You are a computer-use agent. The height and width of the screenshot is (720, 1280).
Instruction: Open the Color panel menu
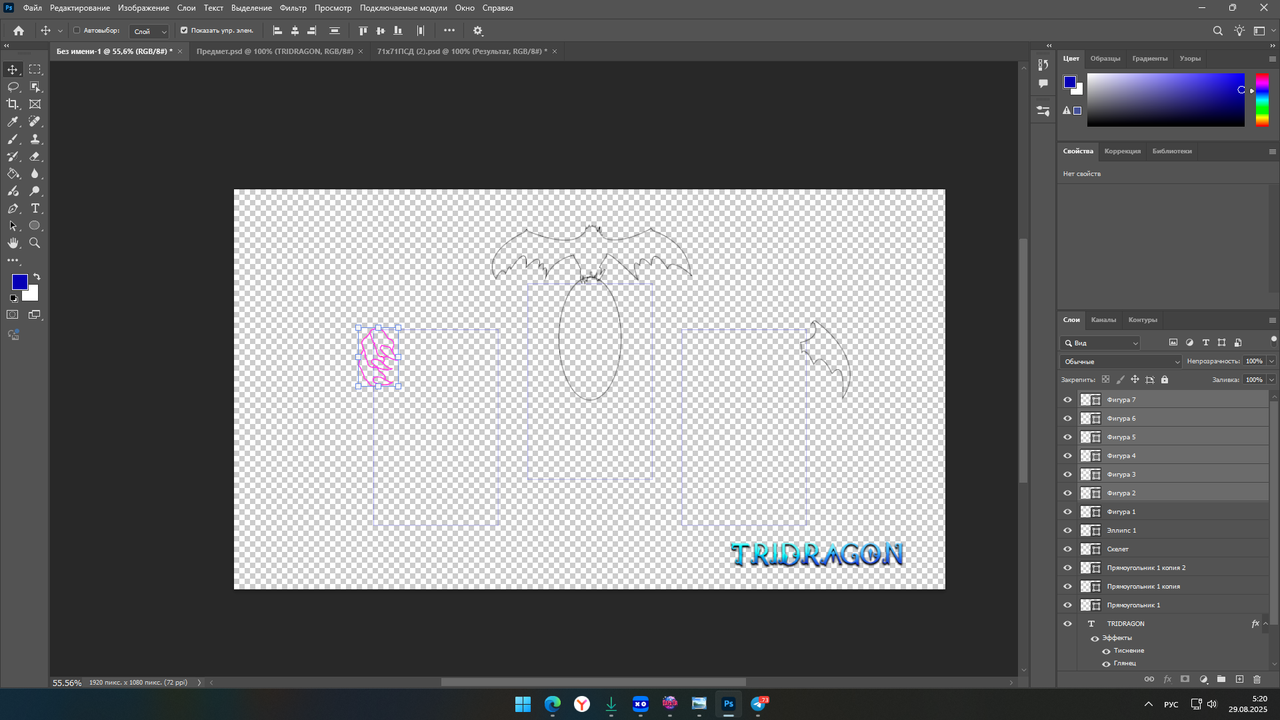(1272, 59)
